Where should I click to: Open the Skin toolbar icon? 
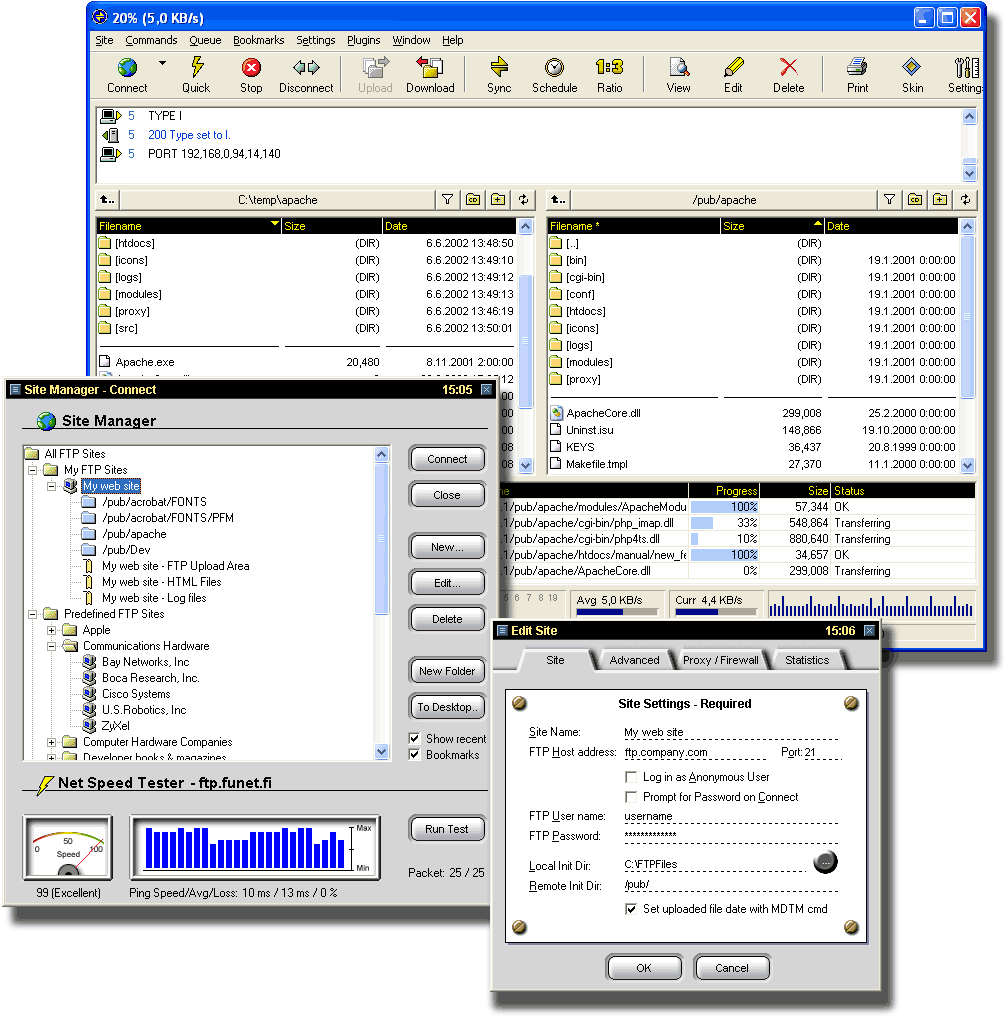tap(911, 67)
